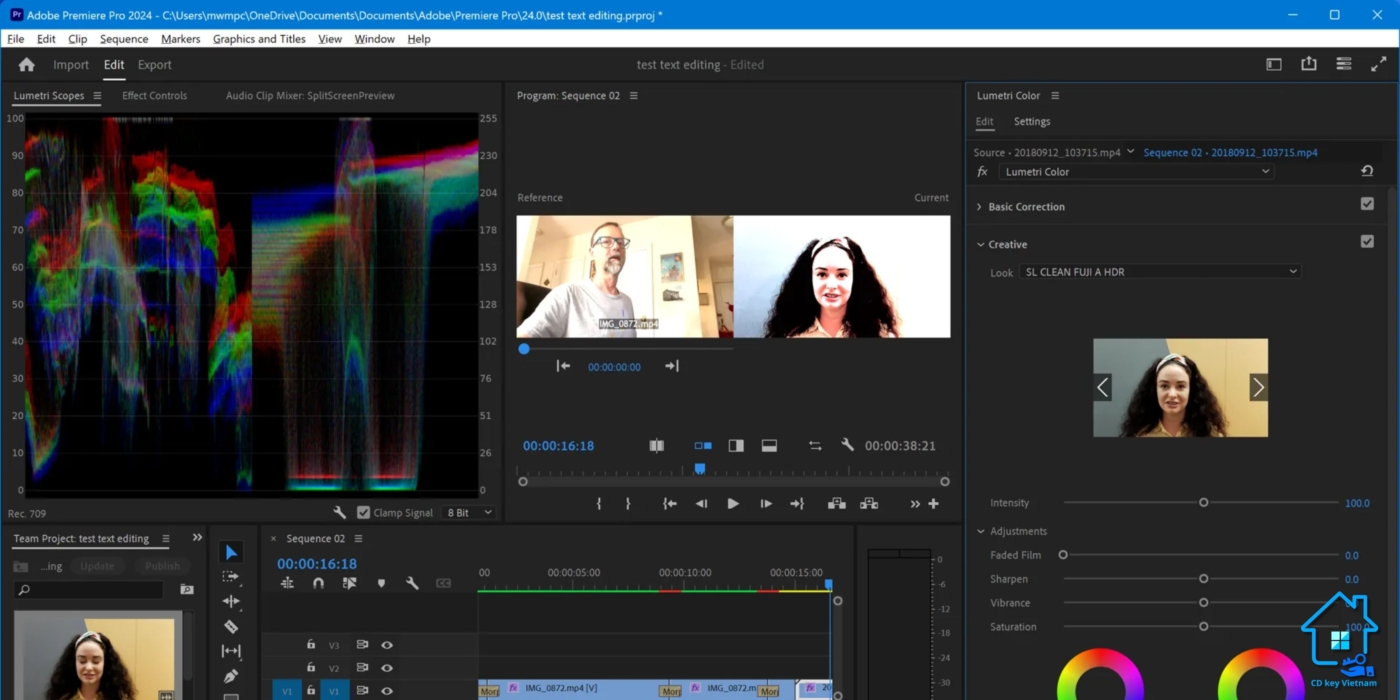This screenshot has height=700, width=1400.
Task: Toggle V3 track lock
Action: [x=311, y=645]
